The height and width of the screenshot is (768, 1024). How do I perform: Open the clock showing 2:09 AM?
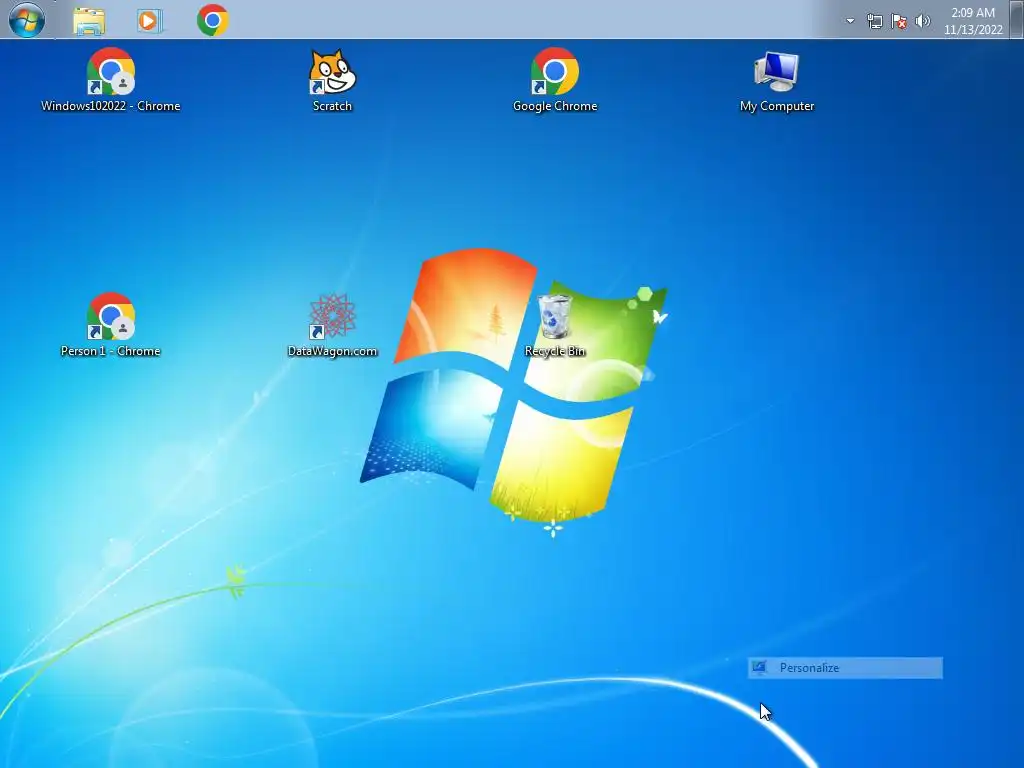tap(973, 21)
